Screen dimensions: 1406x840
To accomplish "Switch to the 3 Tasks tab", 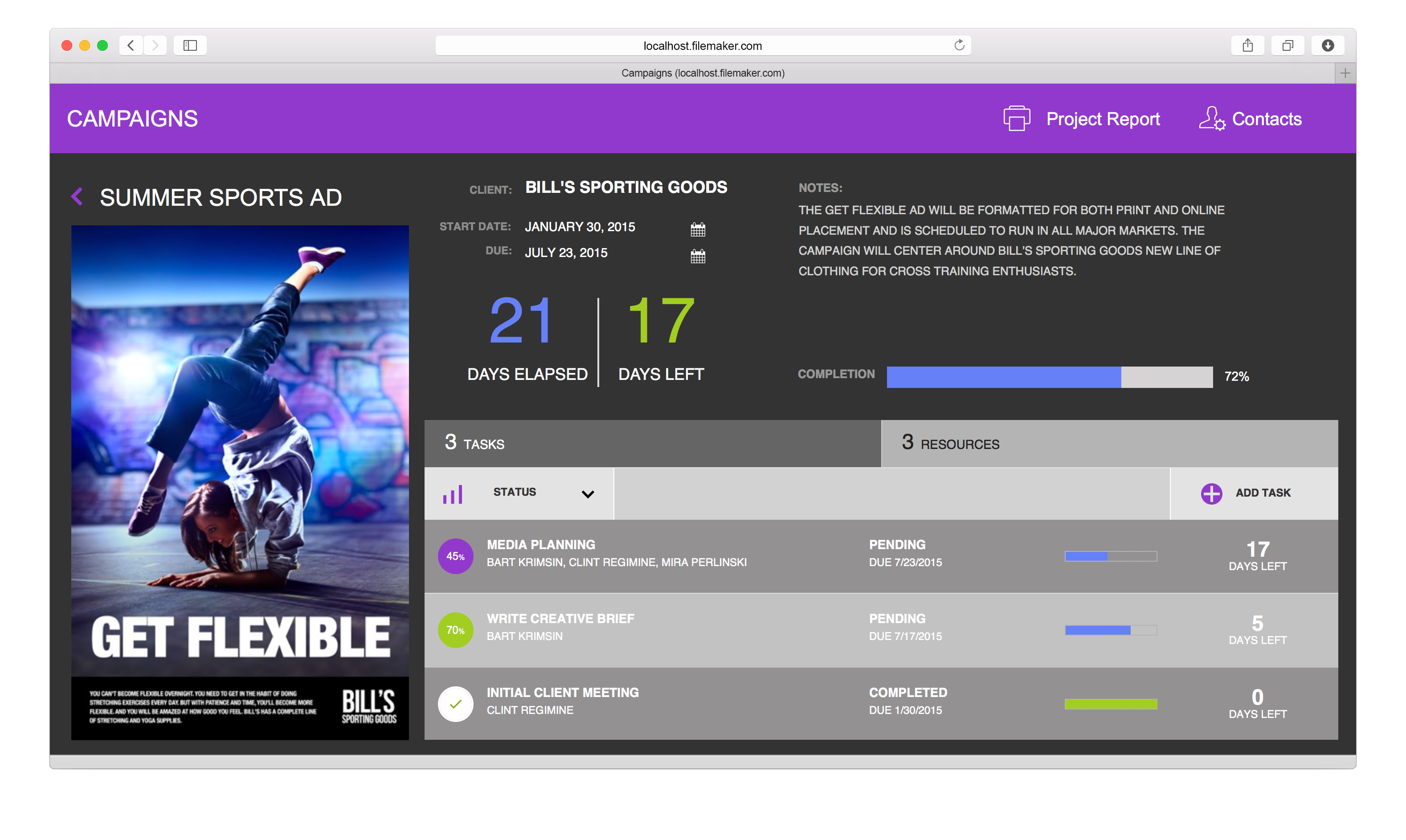I will pos(653,443).
